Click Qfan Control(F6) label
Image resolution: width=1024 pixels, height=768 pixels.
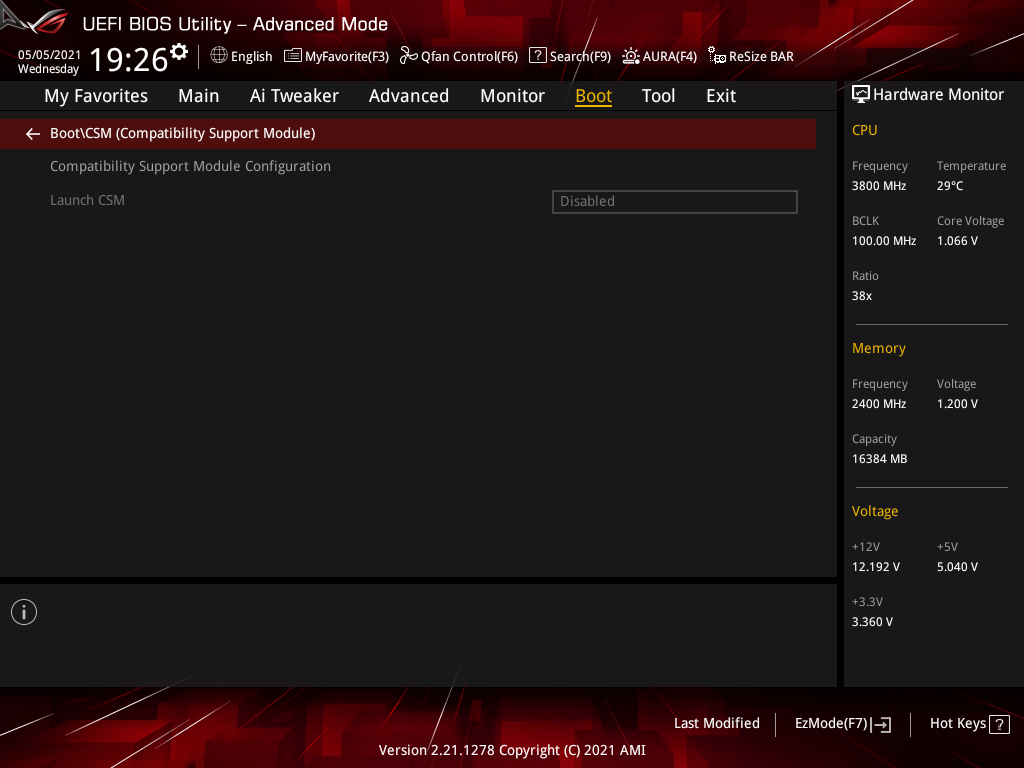pos(470,57)
